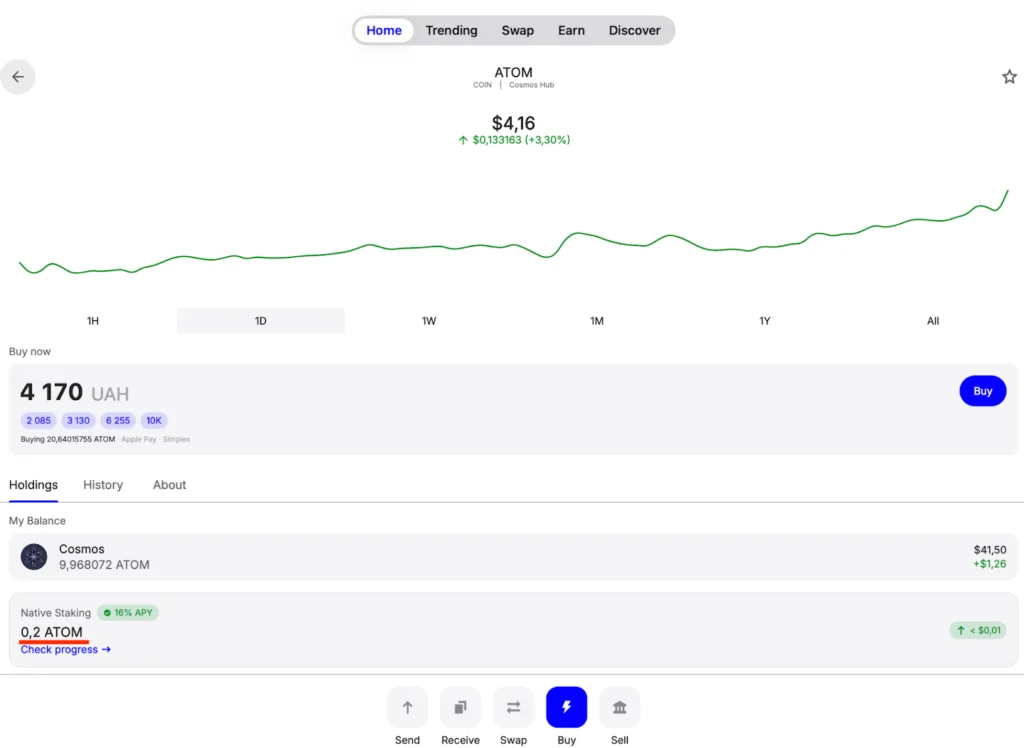Select the 1H chart timeframe

pos(93,321)
